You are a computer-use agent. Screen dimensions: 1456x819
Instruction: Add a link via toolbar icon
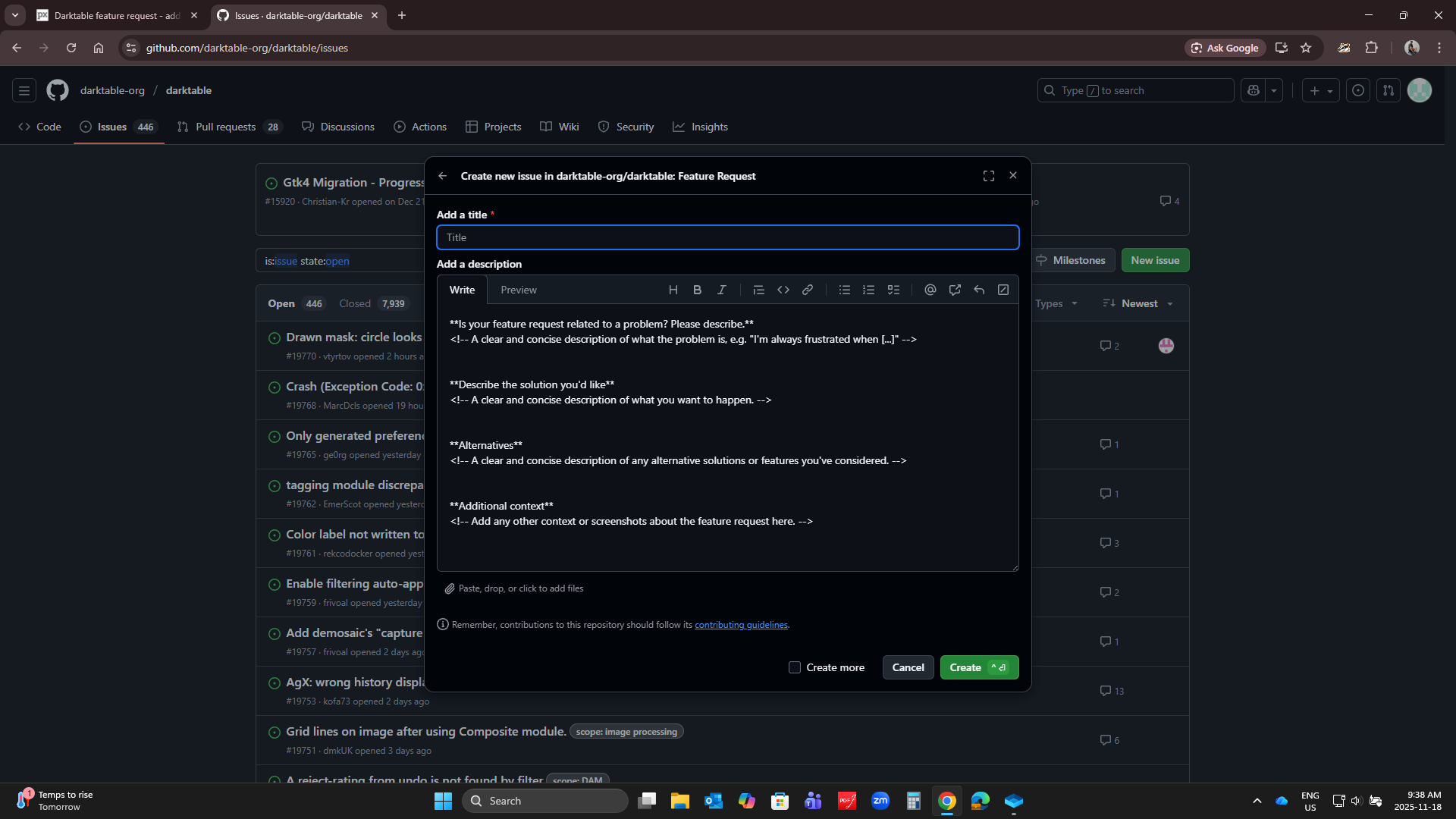point(808,290)
